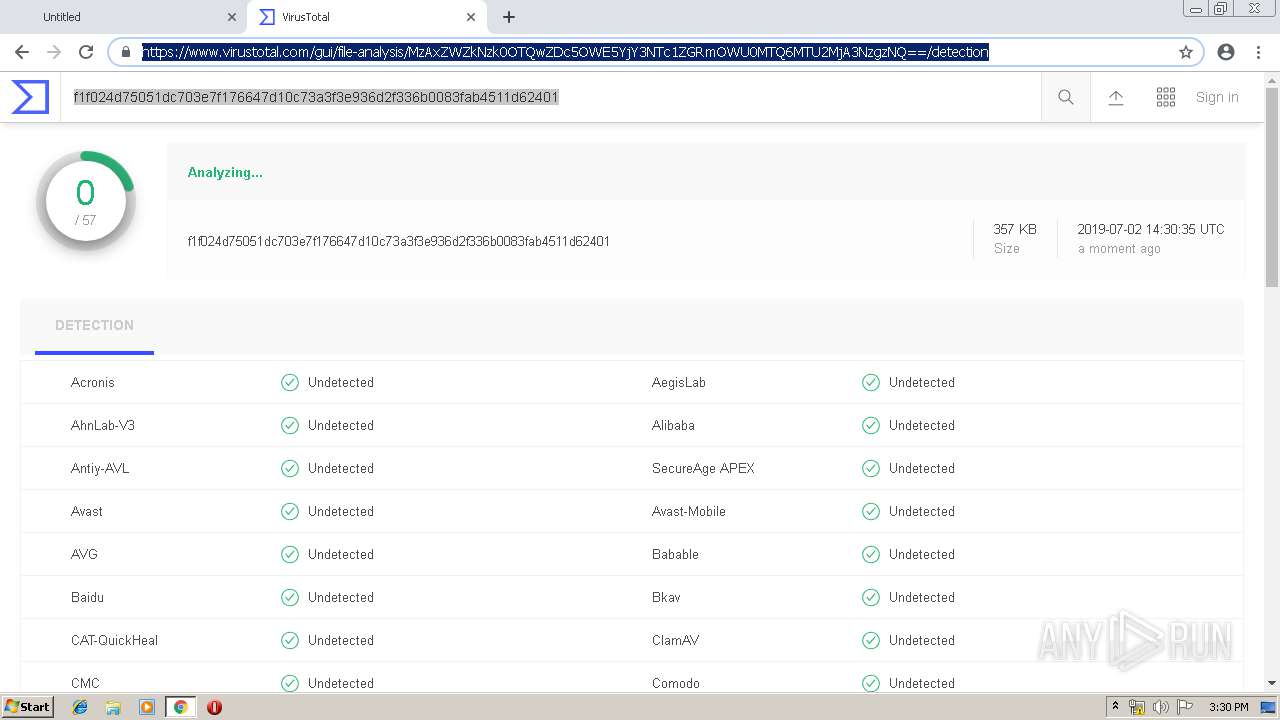This screenshot has height=720, width=1280.
Task: Open media player from the taskbar
Action: (147, 707)
